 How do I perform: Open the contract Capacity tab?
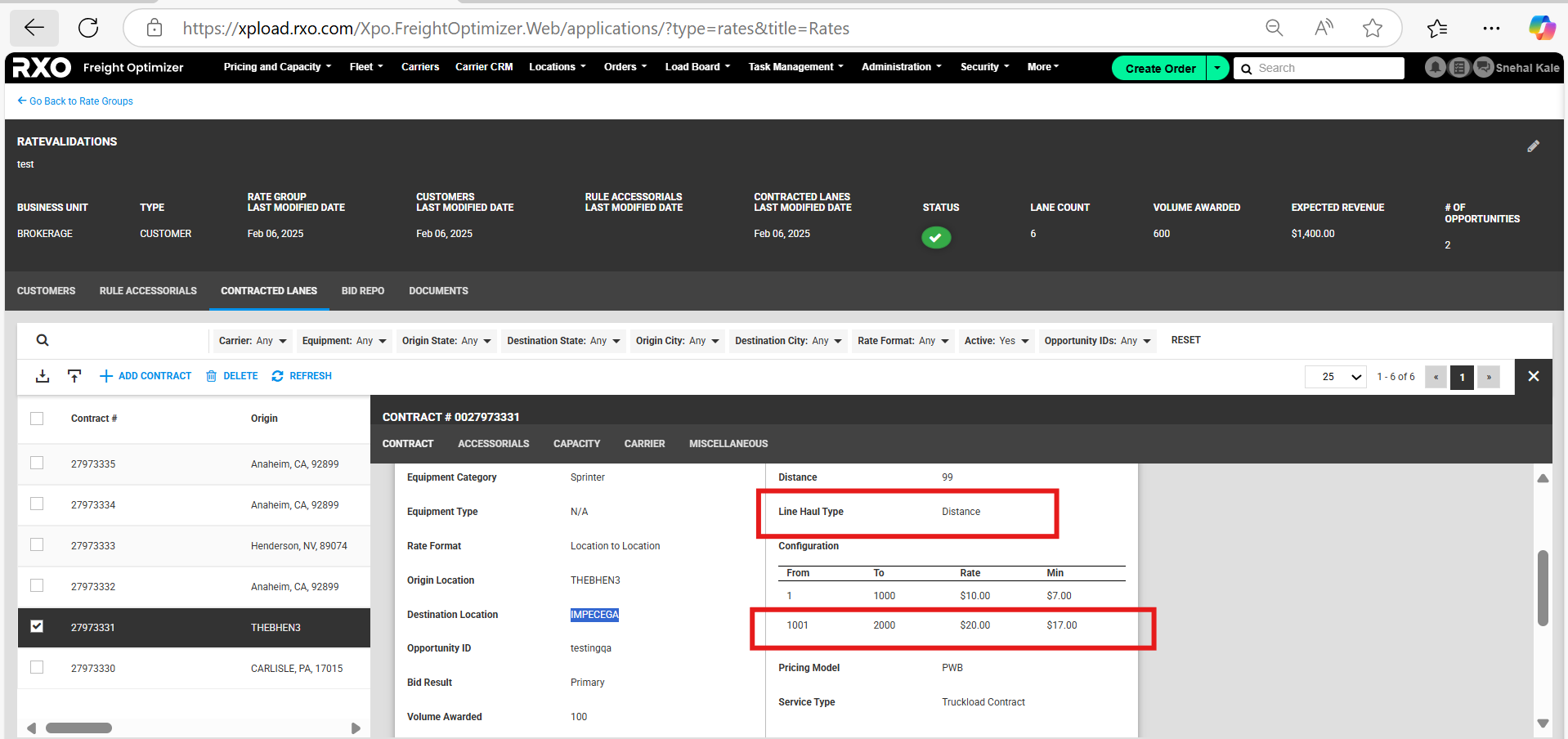[576, 444]
